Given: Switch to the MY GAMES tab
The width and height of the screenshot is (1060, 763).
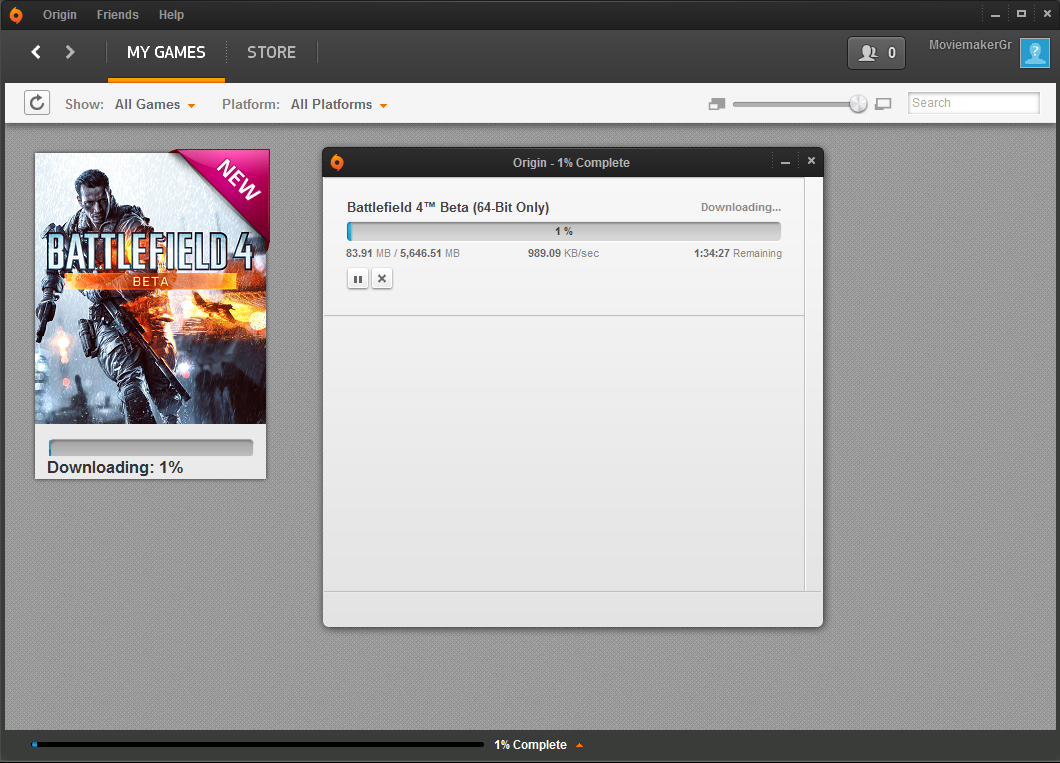Looking at the screenshot, I should (166, 53).
